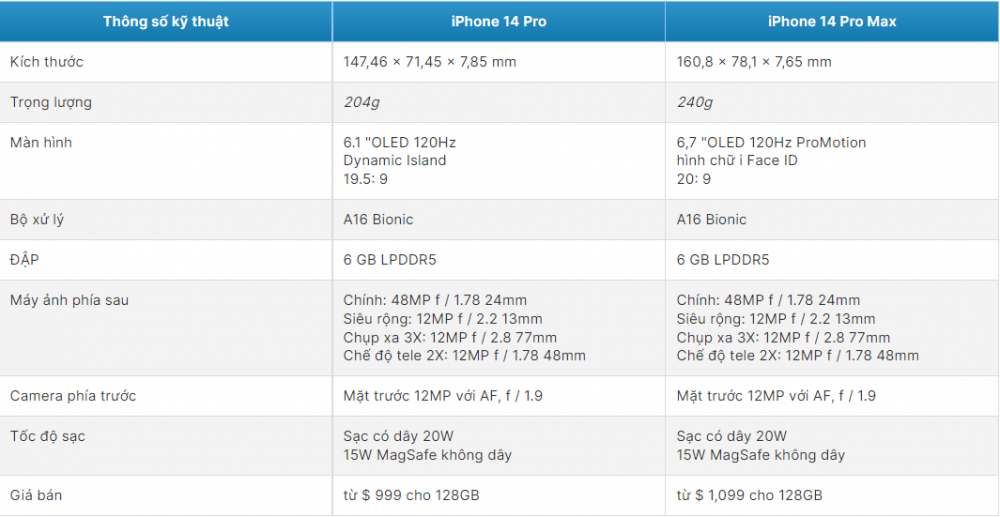1000x517 pixels.
Task: Select the "Trọng lượng" row label
Action: pos(51,102)
